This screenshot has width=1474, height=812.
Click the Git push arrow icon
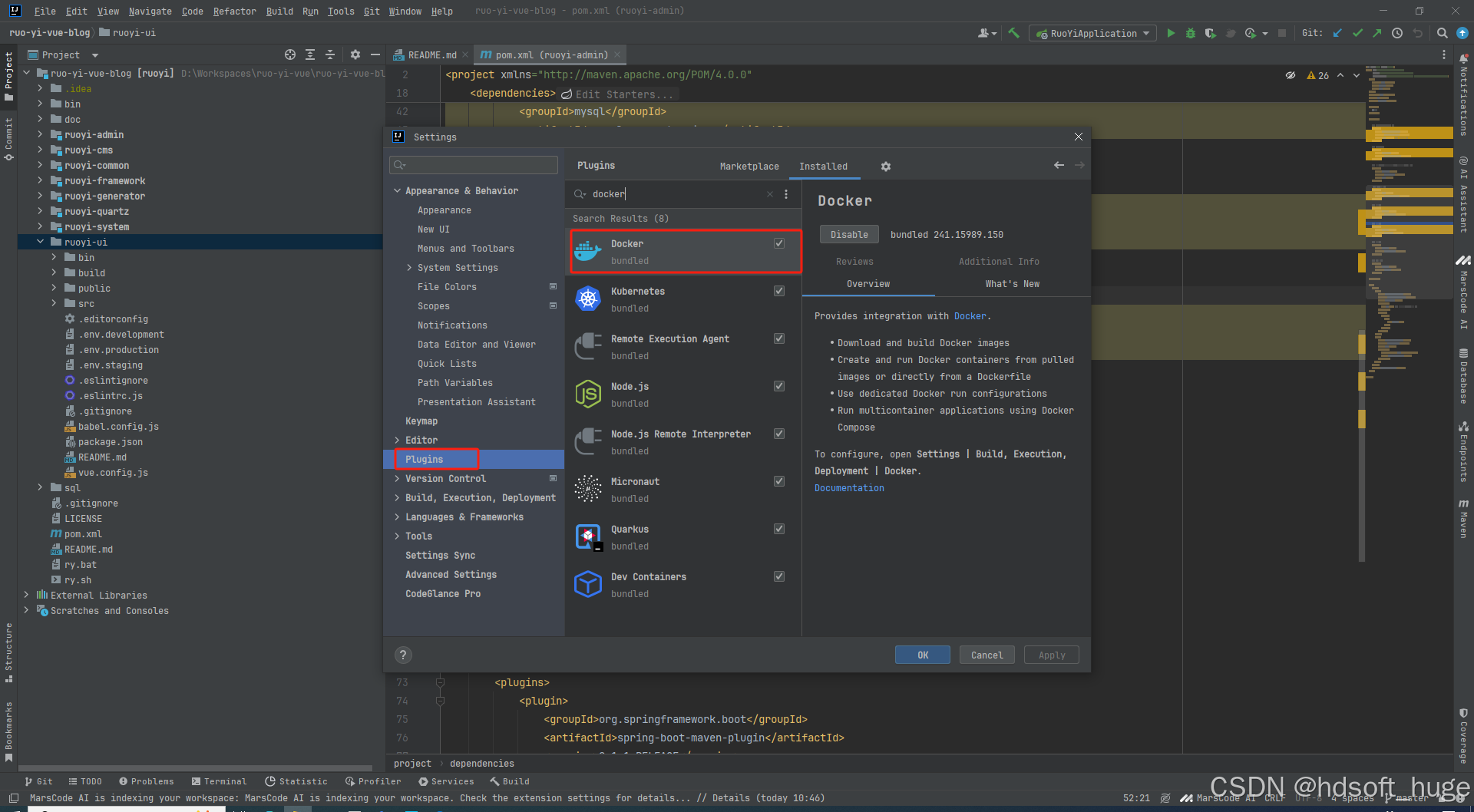pyautogui.click(x=1377, y=33)
